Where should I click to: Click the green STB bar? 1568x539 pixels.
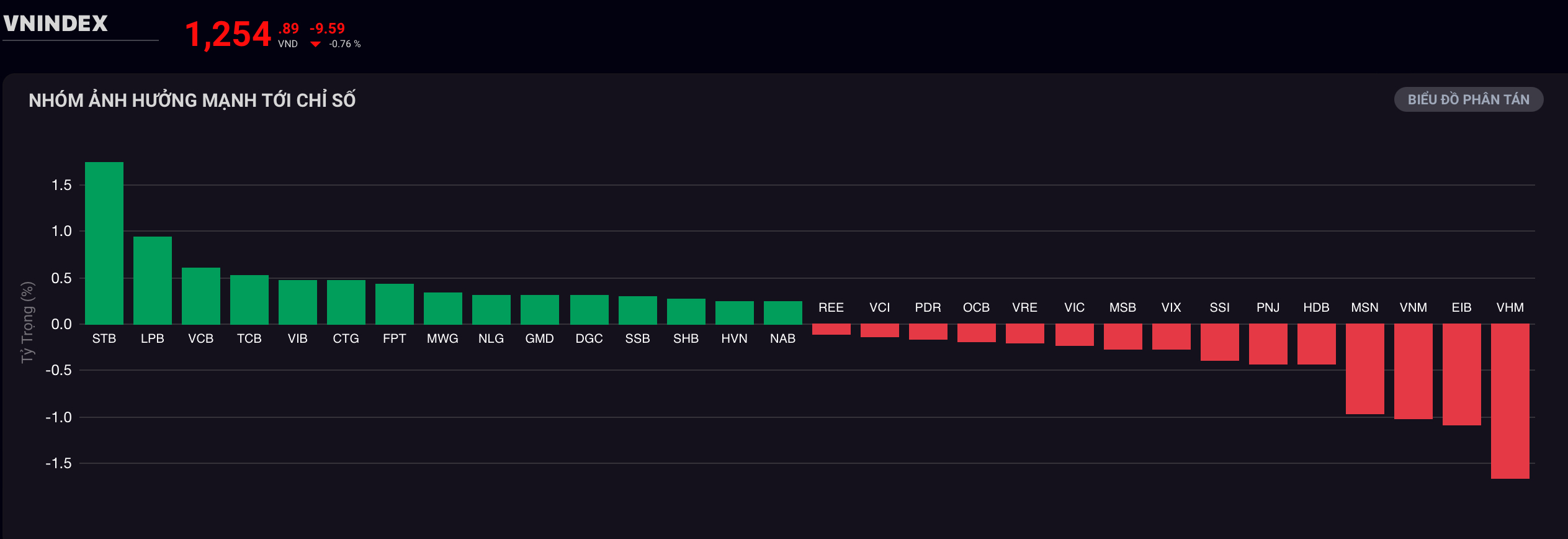104,243
